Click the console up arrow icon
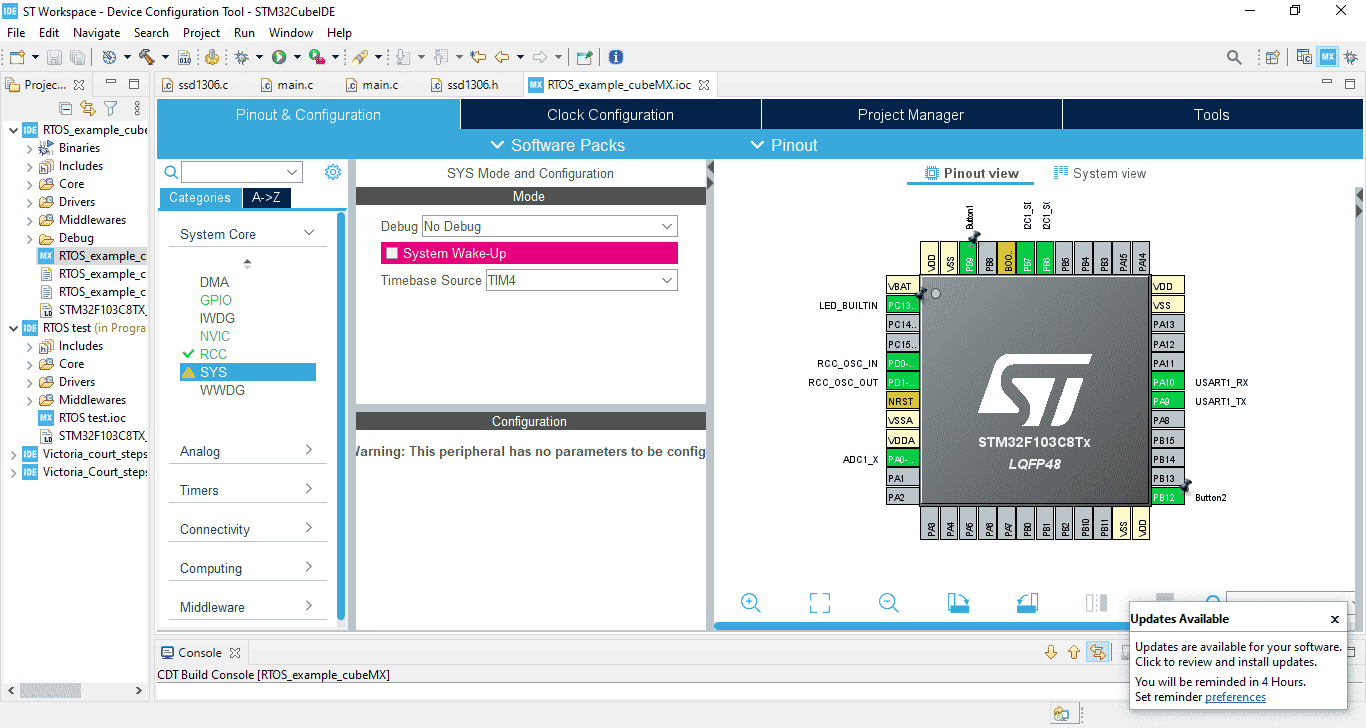The height and width of the screenshot is (728, 1366). (x=1074, y=652)
